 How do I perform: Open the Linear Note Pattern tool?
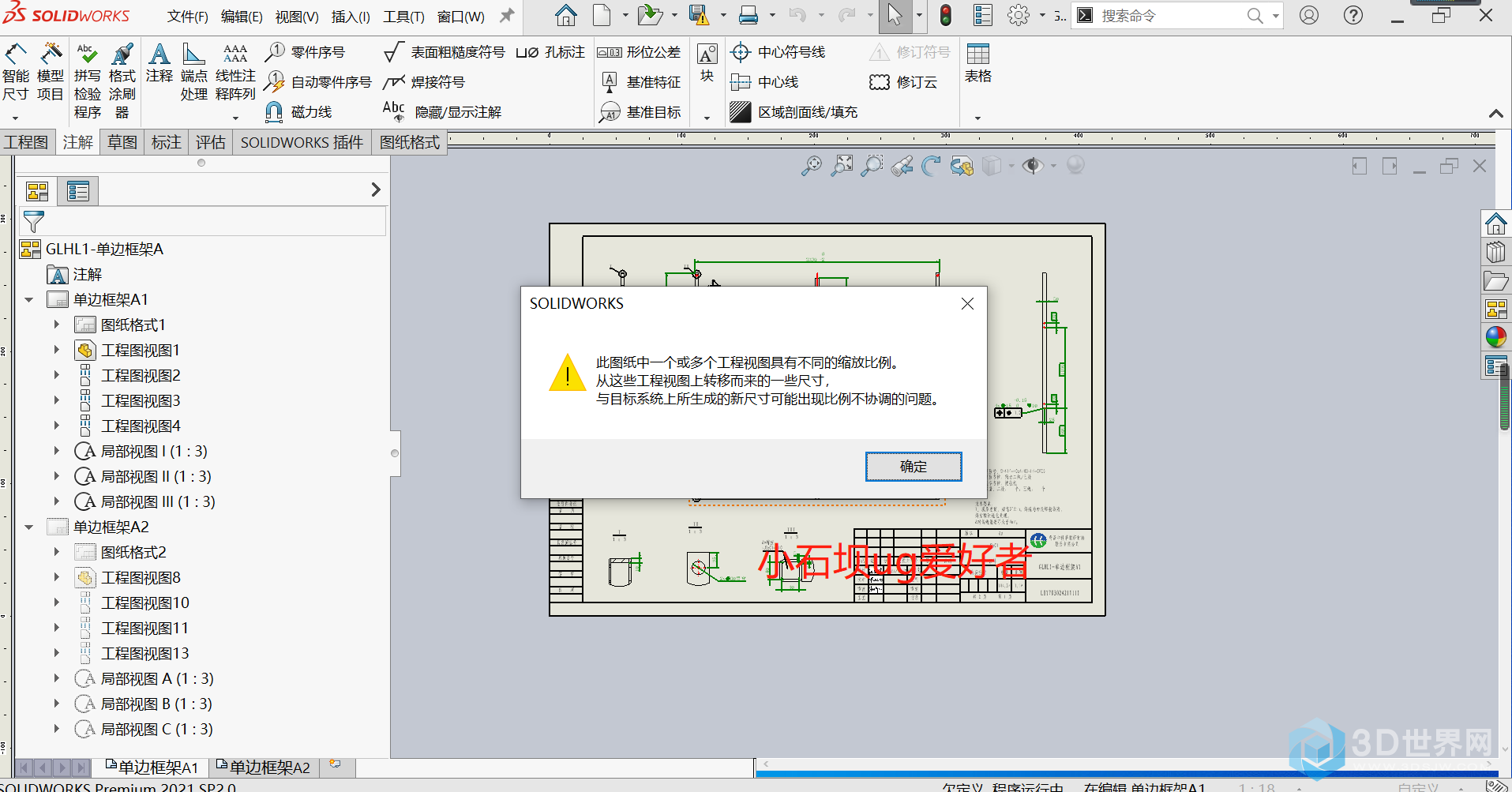click(x=235, y=73)
